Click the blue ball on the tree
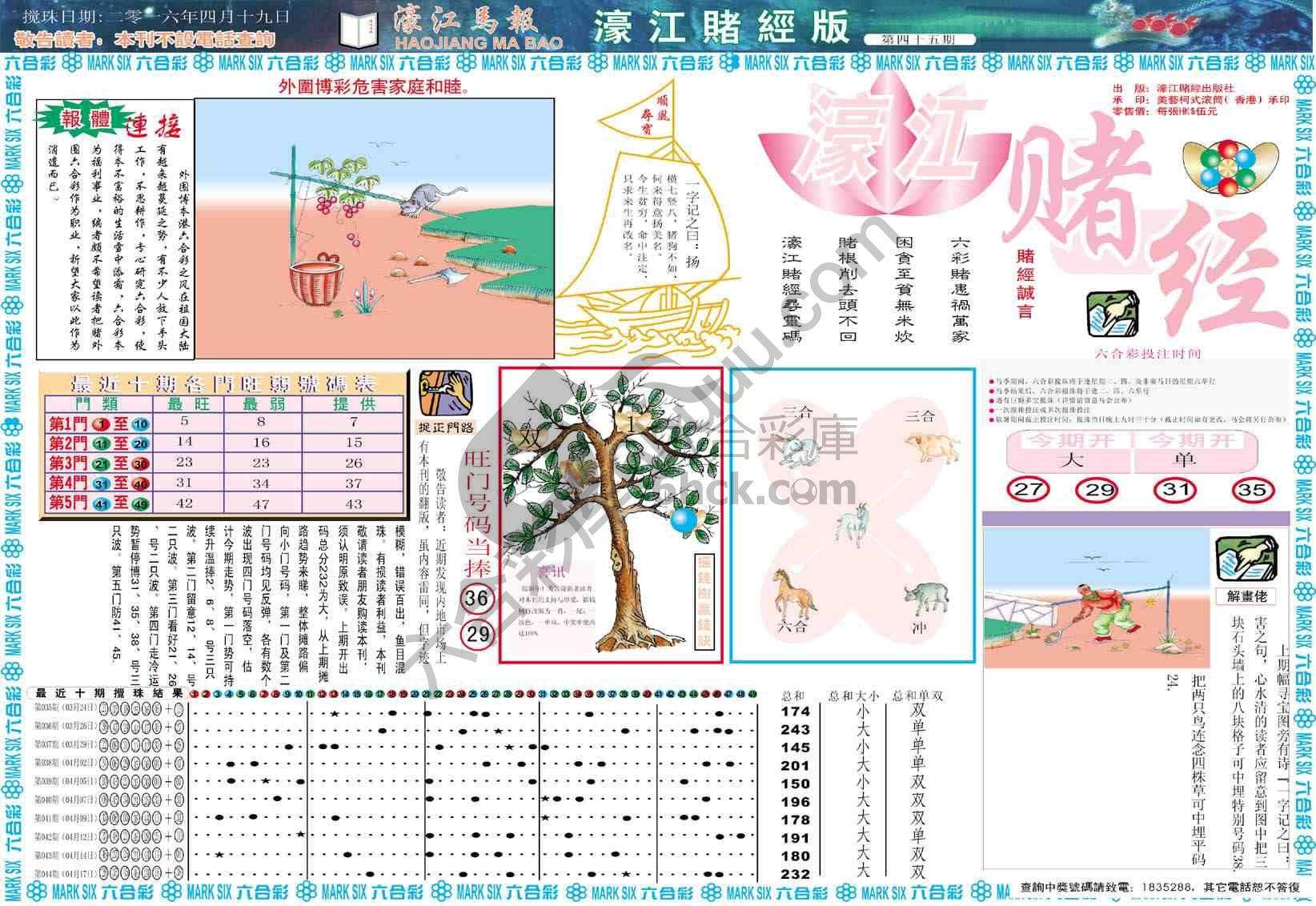1316x906 pixels. coord(684,521)
